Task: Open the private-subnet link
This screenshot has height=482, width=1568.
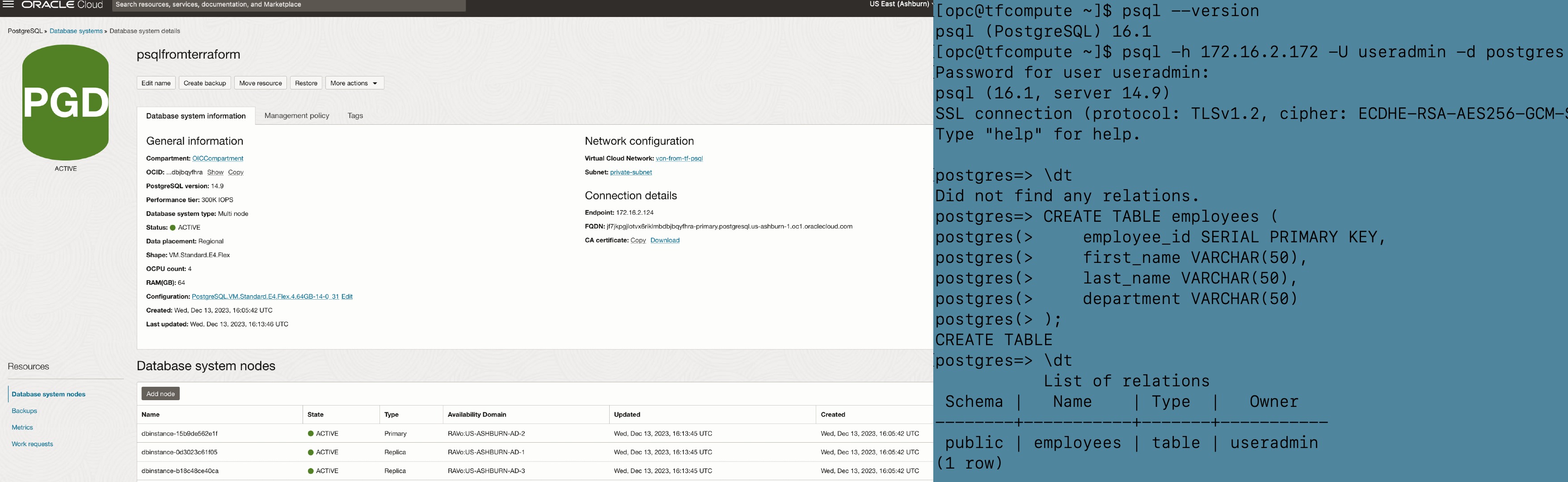Action: click(x=631, y=172)
